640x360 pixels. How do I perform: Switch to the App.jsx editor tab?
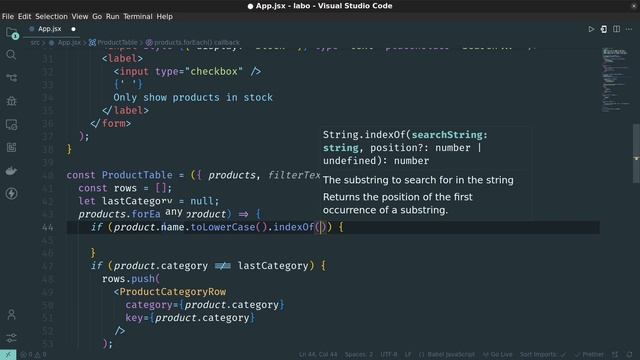pos(49,29)
